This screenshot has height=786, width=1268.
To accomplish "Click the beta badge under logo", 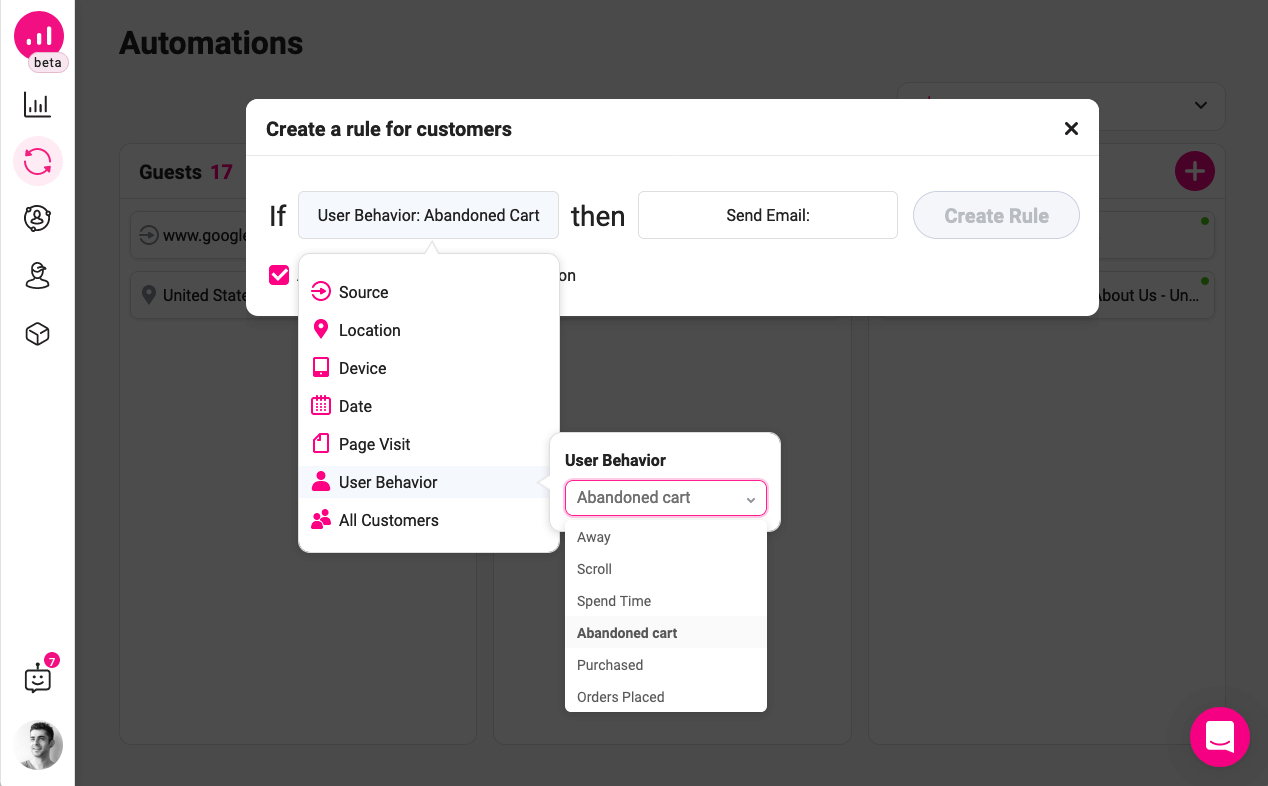I will [47, 62].
